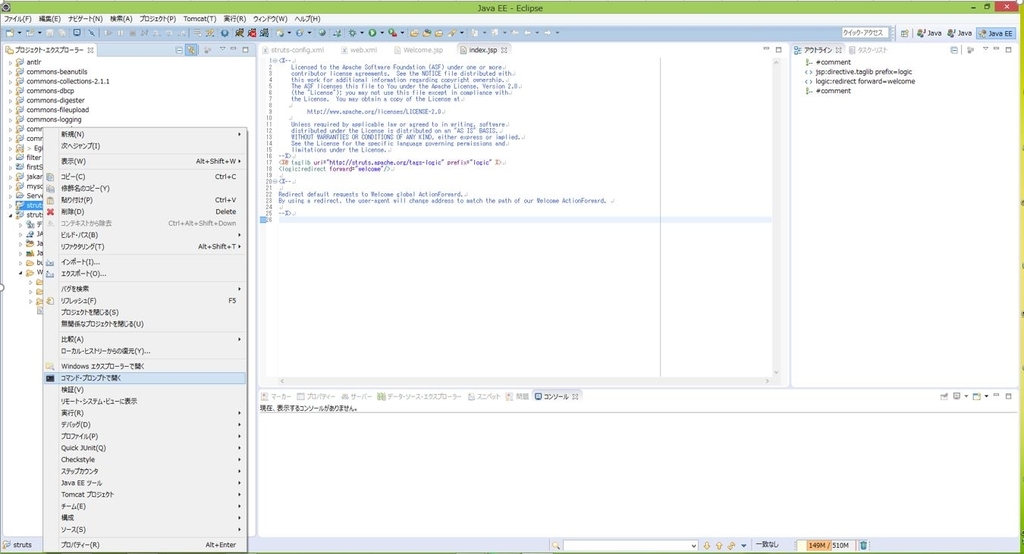The image size is (1024, 554).
Task: Choose インポート (Import) from context menu
Action: tap(144, 261)
